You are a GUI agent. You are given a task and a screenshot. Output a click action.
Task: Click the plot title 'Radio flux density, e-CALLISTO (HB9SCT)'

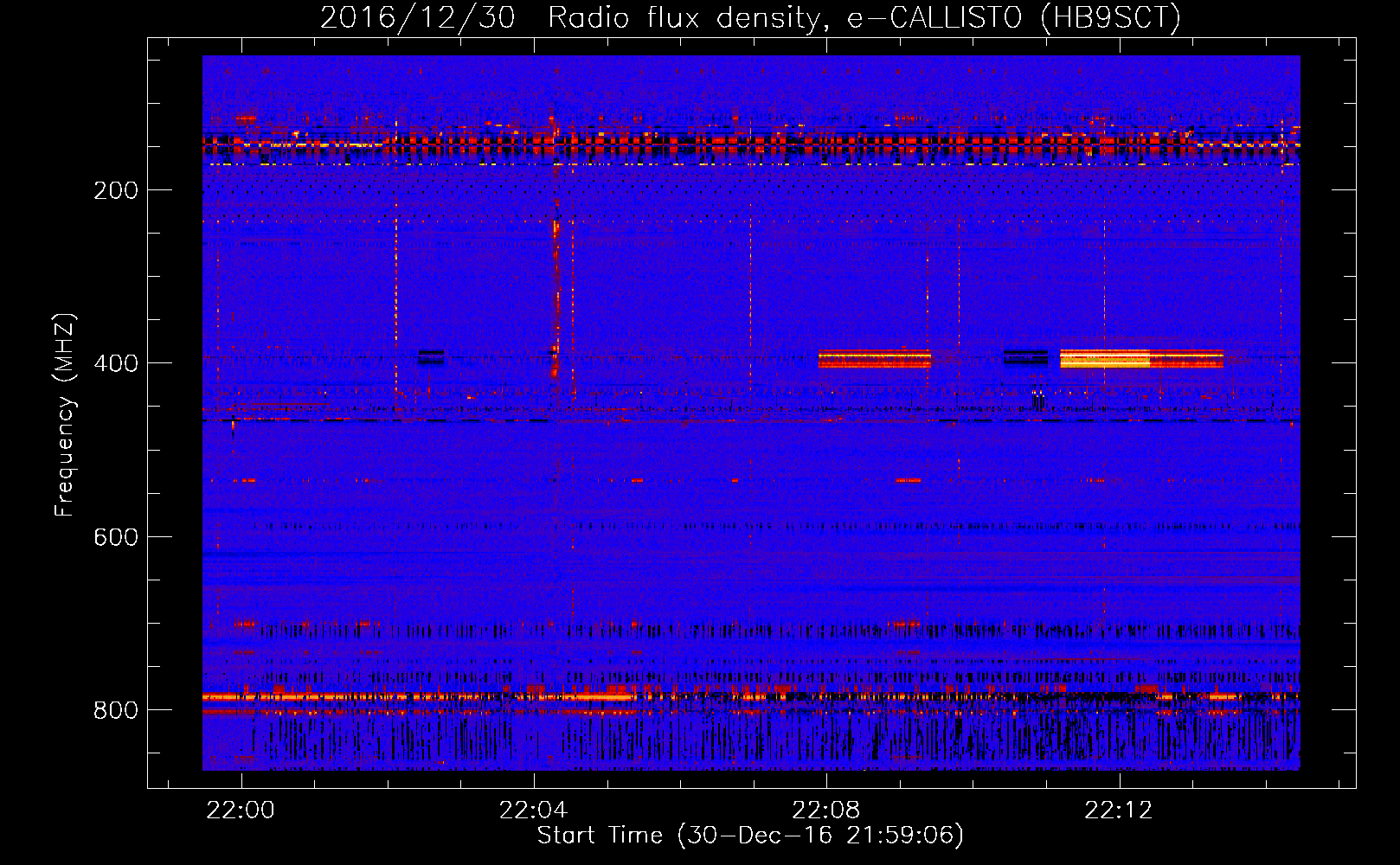click(864, 17)
